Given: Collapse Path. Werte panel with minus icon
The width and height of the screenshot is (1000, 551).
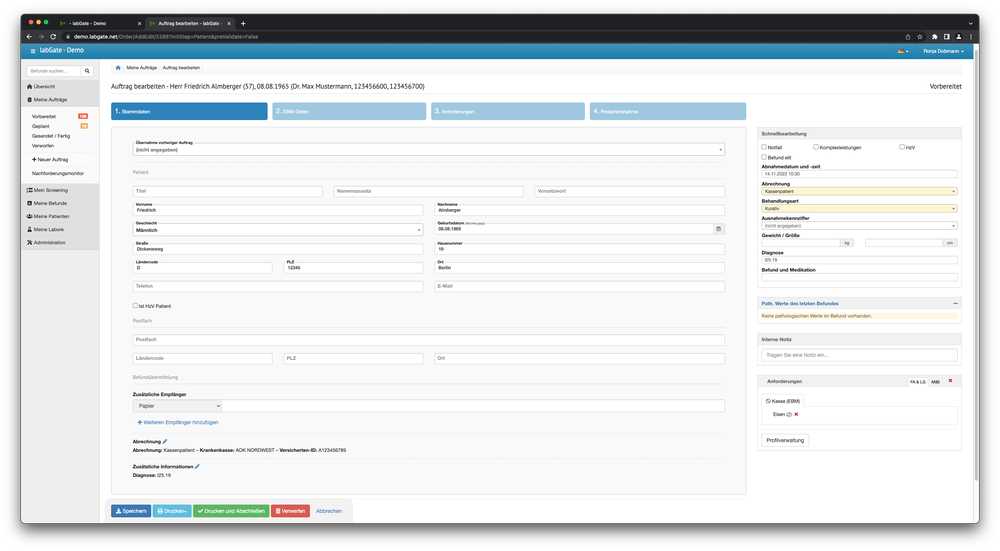Looking at the screenshot, I should (954, 303).
